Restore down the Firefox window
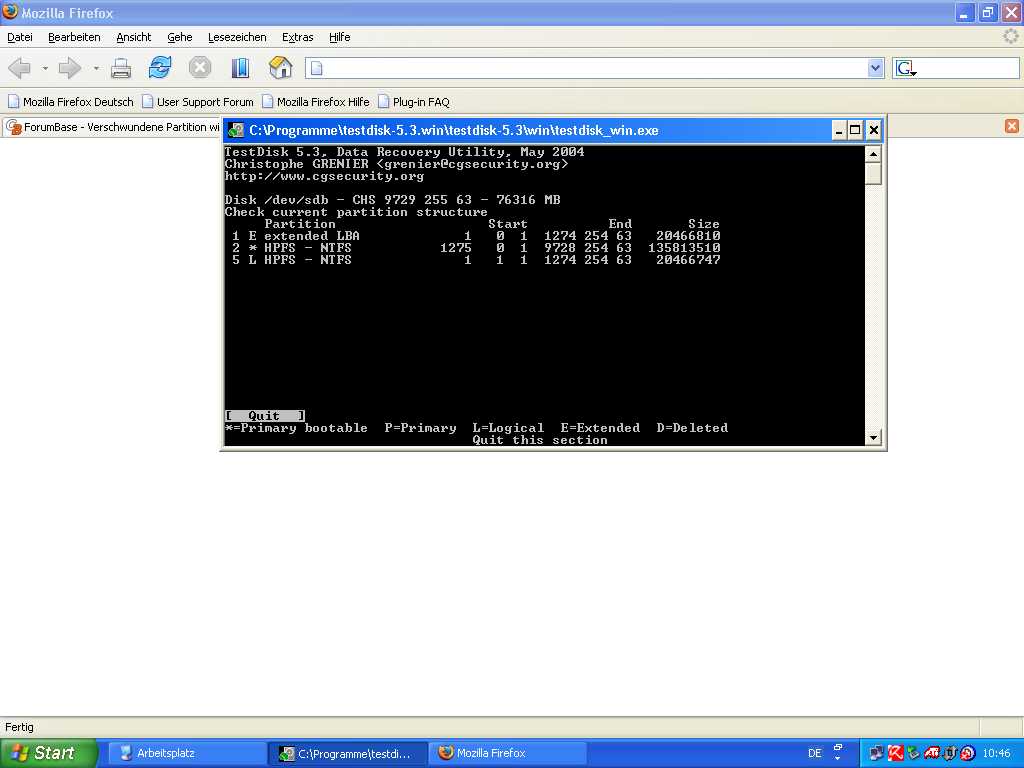The height and width of the screenshot is (768, 1024). [x=987, y=12]
